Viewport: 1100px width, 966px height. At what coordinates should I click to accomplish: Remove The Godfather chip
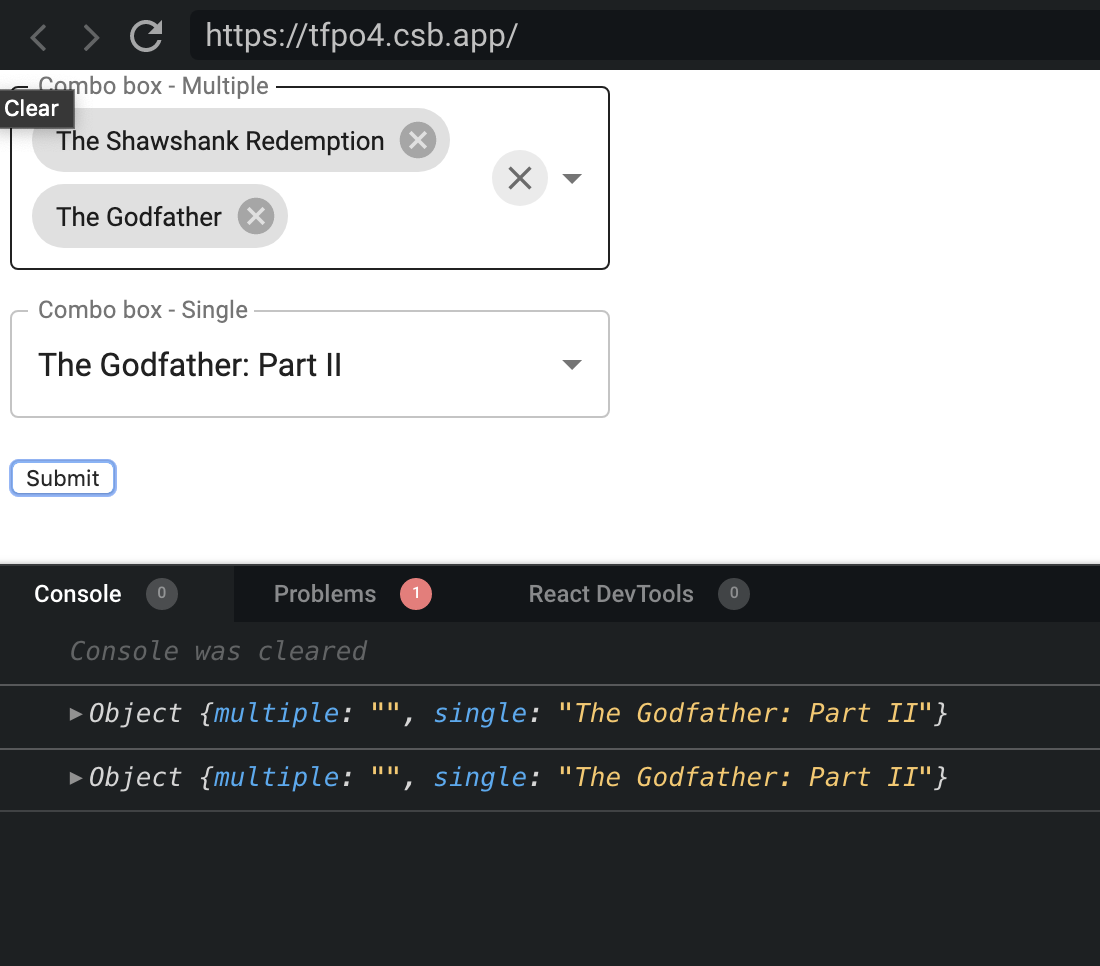click(255, 216)
